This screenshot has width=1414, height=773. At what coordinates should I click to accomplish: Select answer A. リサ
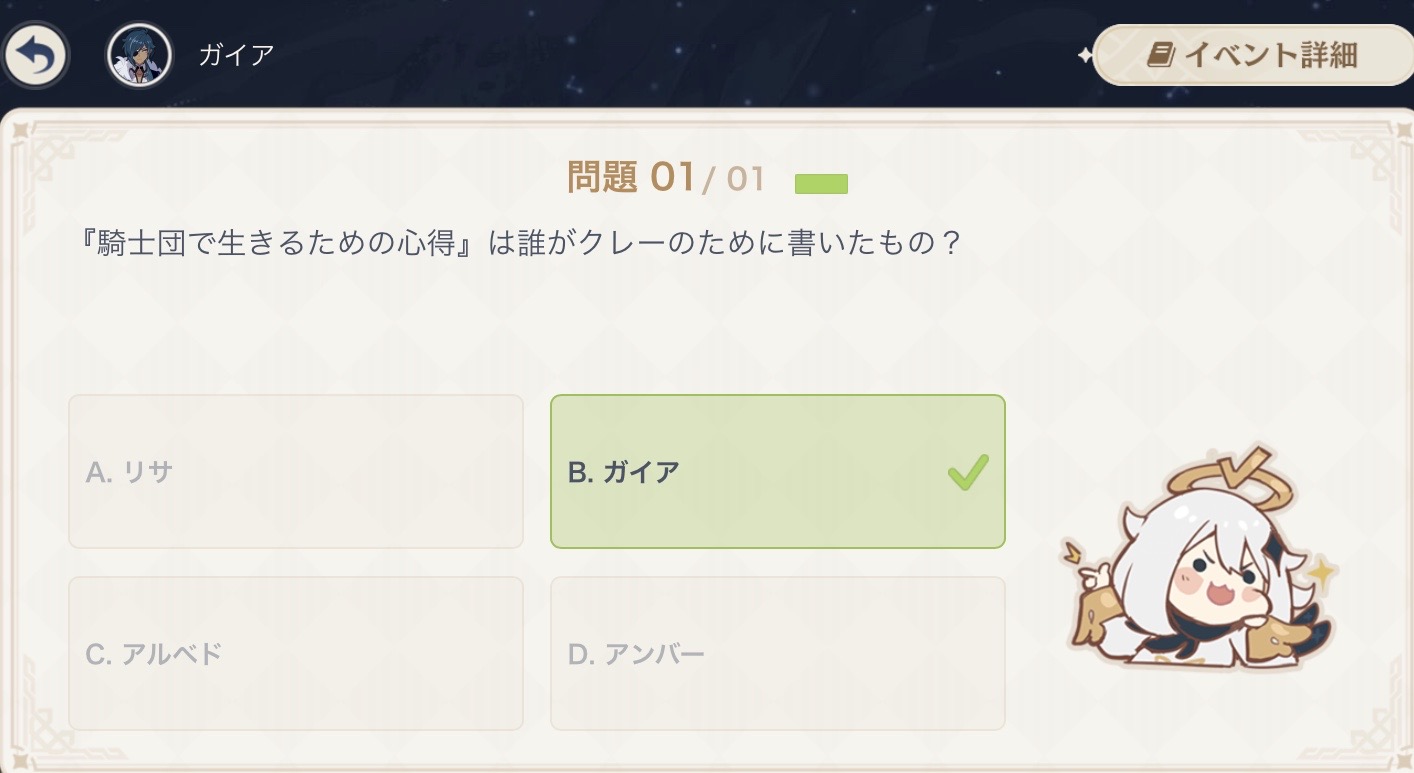click(295, 472)
